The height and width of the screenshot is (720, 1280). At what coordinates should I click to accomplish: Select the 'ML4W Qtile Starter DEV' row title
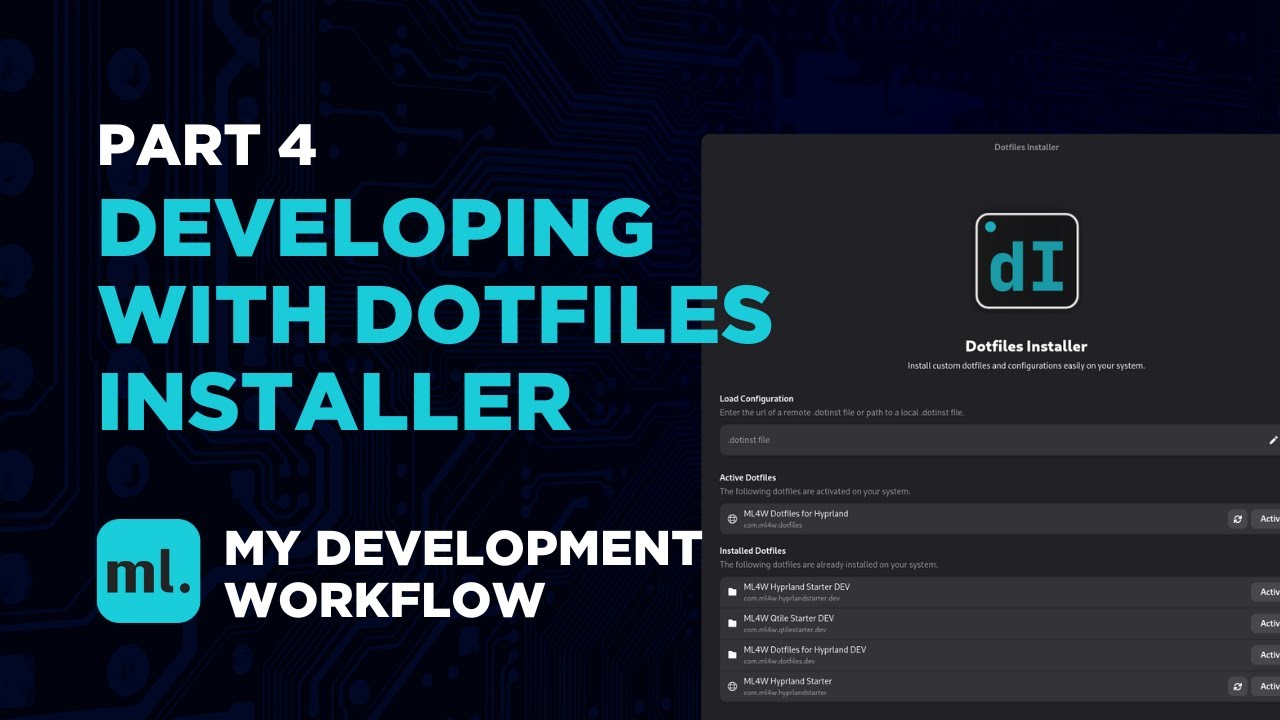(x=789, y=618)
